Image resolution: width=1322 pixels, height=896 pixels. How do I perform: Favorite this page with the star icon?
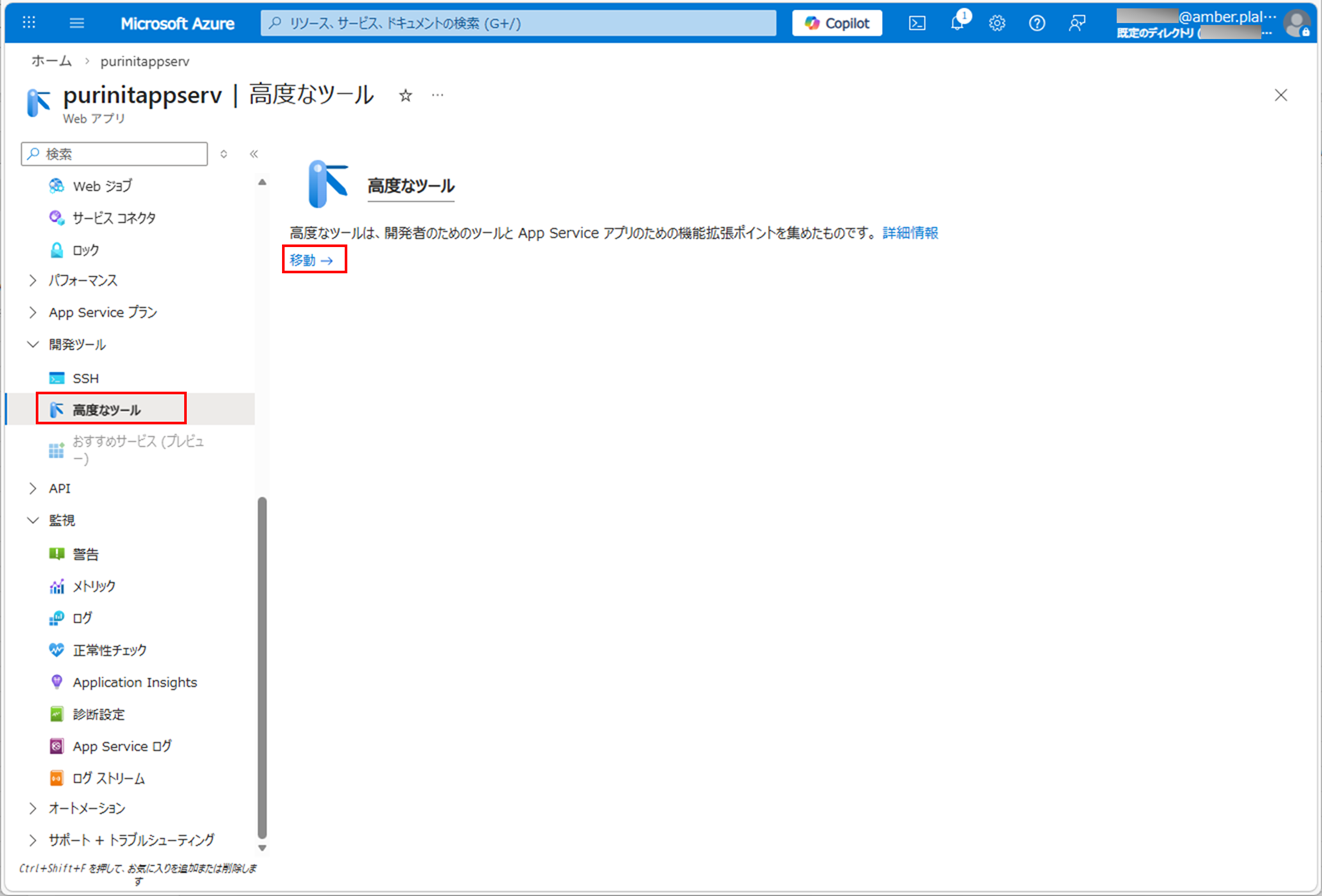pyautogui.click(x=405, y=96)
